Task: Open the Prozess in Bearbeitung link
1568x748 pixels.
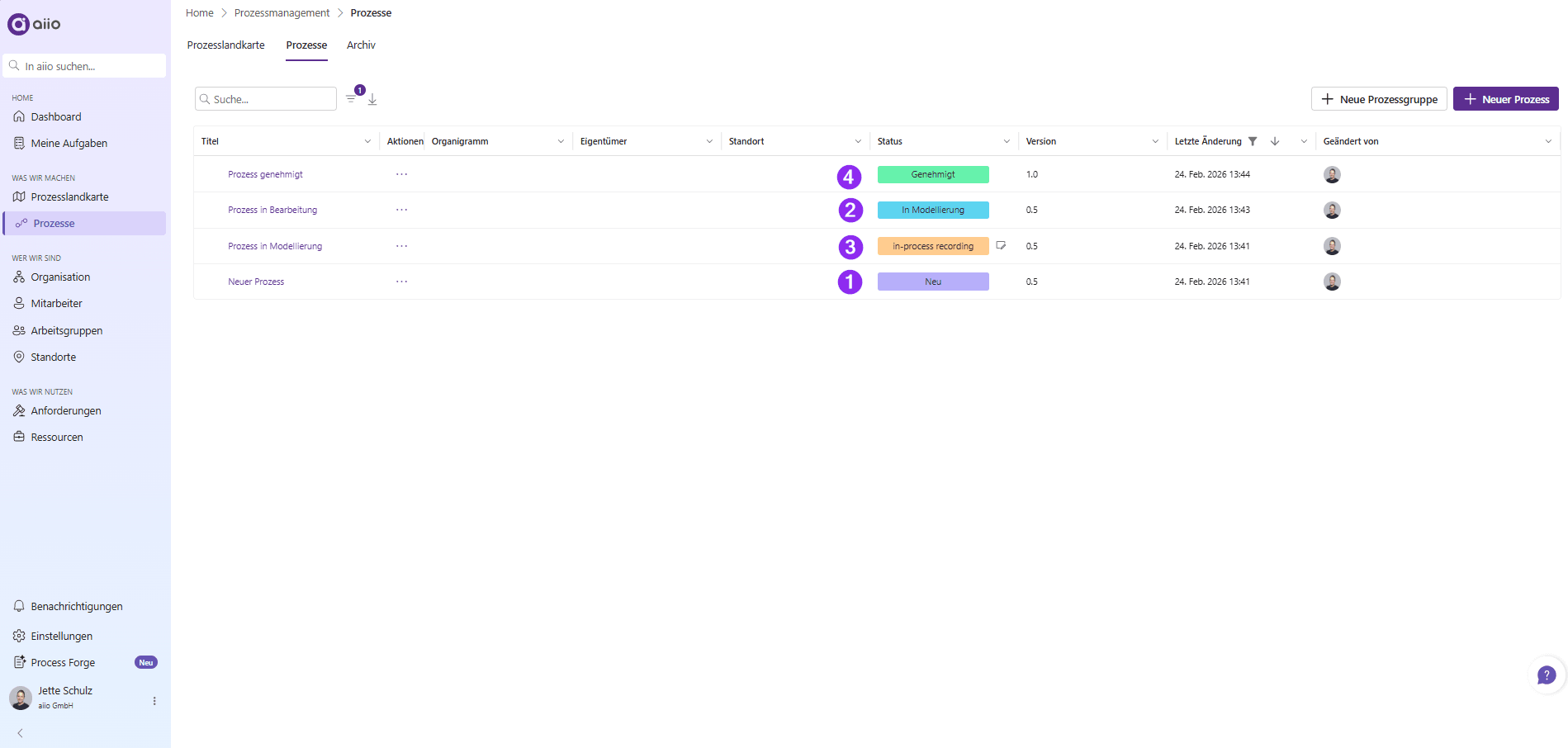Action: pos(272,210)
